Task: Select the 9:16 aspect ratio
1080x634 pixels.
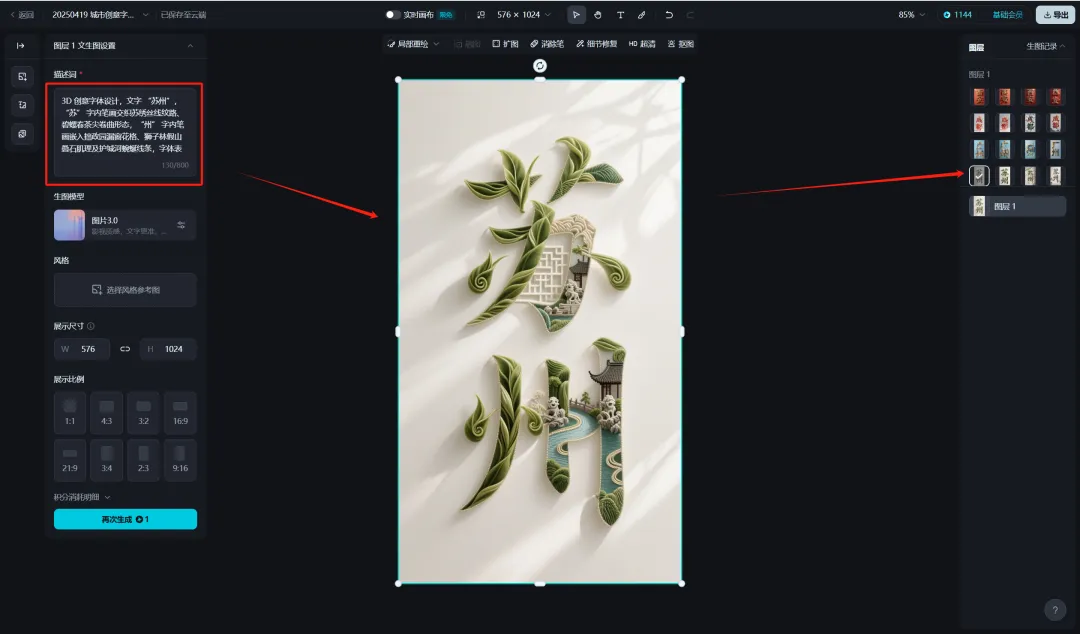Action: pos(180,460)
